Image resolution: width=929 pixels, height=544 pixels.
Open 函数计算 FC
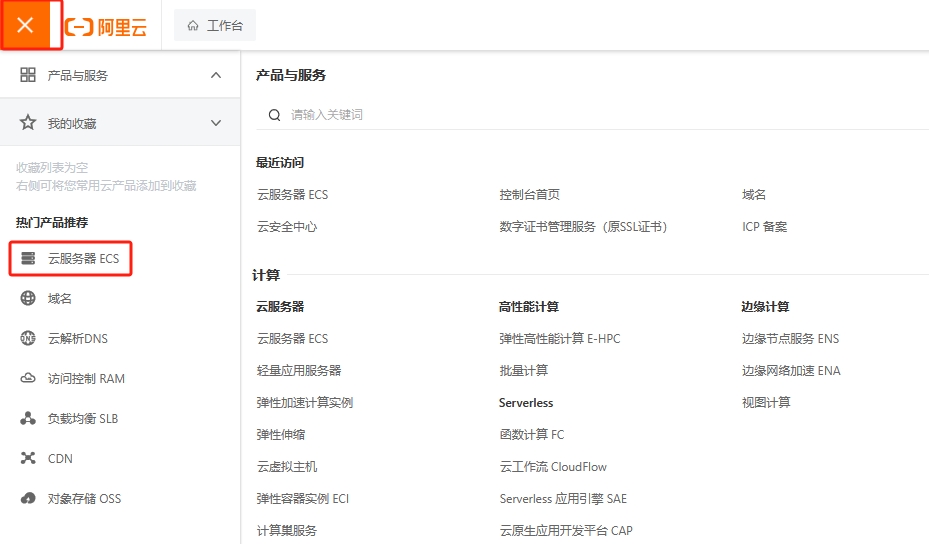[x=531, y=434]
